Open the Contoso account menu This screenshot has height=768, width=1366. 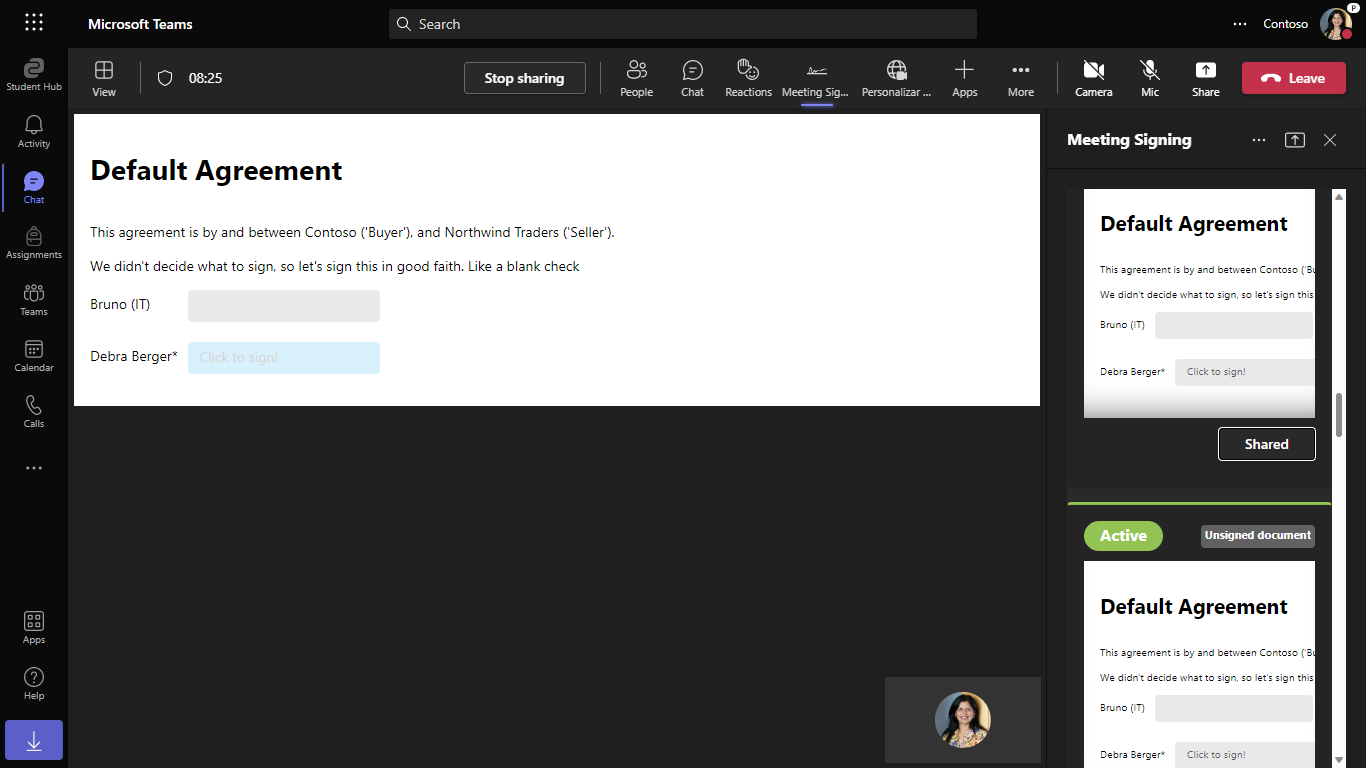pos(1285,23)
